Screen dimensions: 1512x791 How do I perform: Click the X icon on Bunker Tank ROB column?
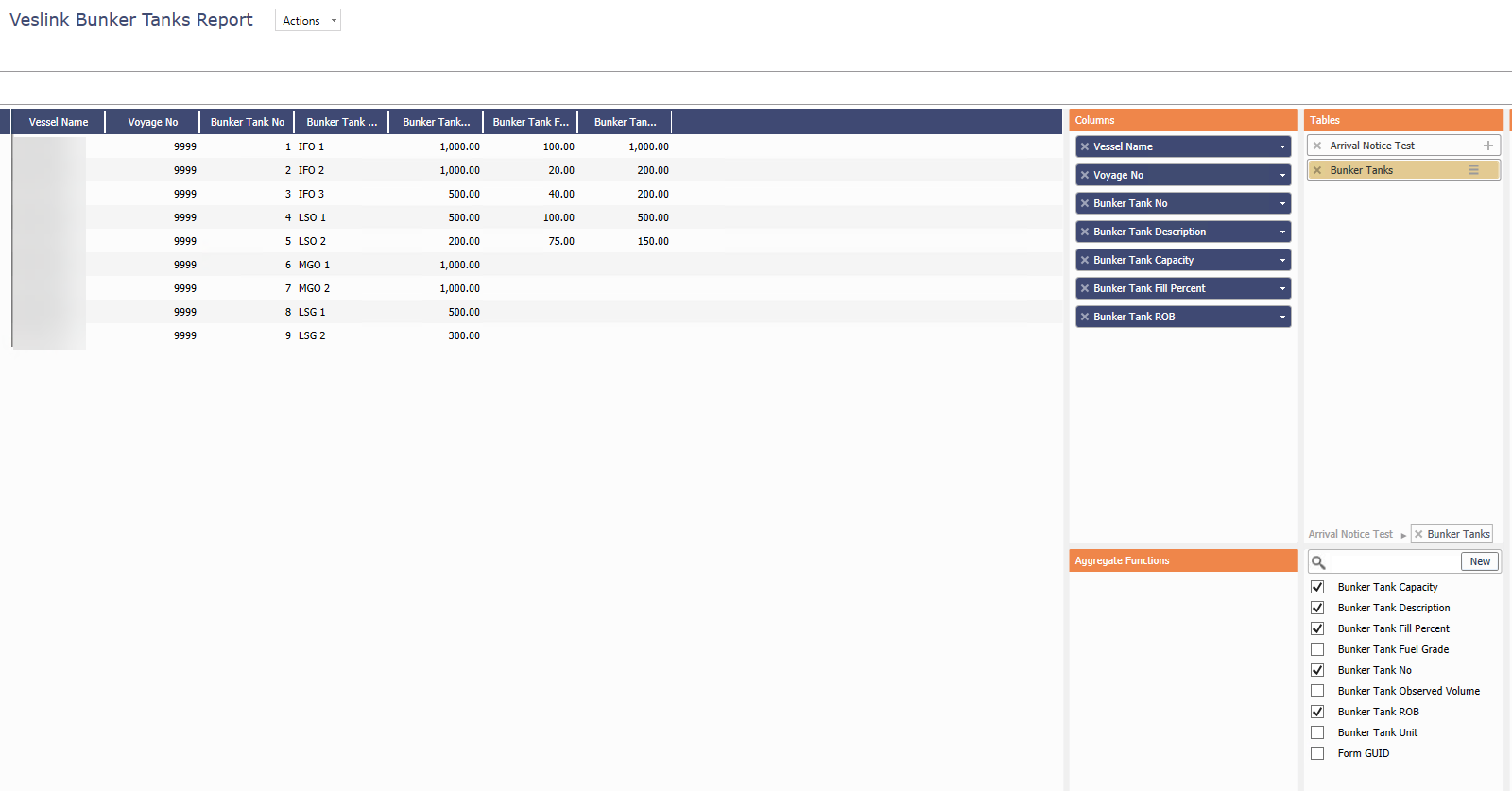[x=1085, y=317]
